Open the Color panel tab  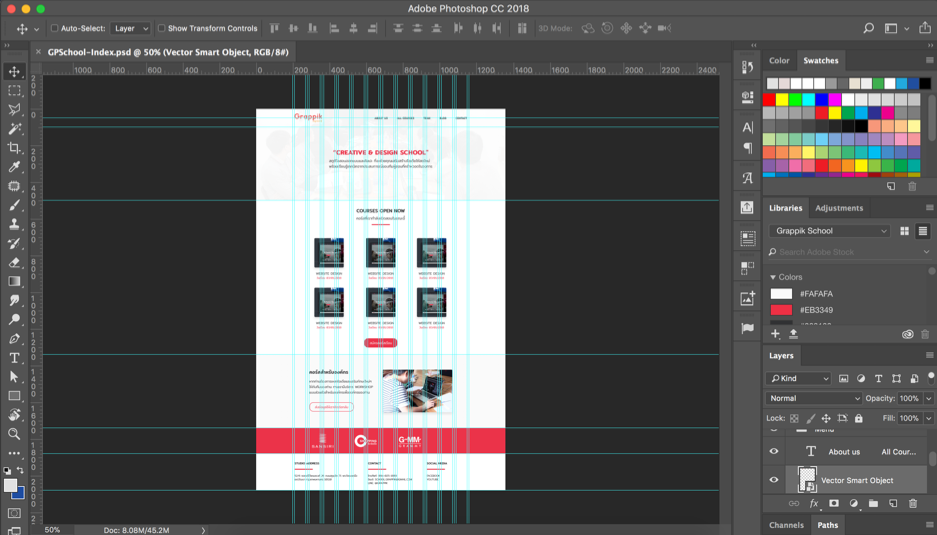click(779, 60)
